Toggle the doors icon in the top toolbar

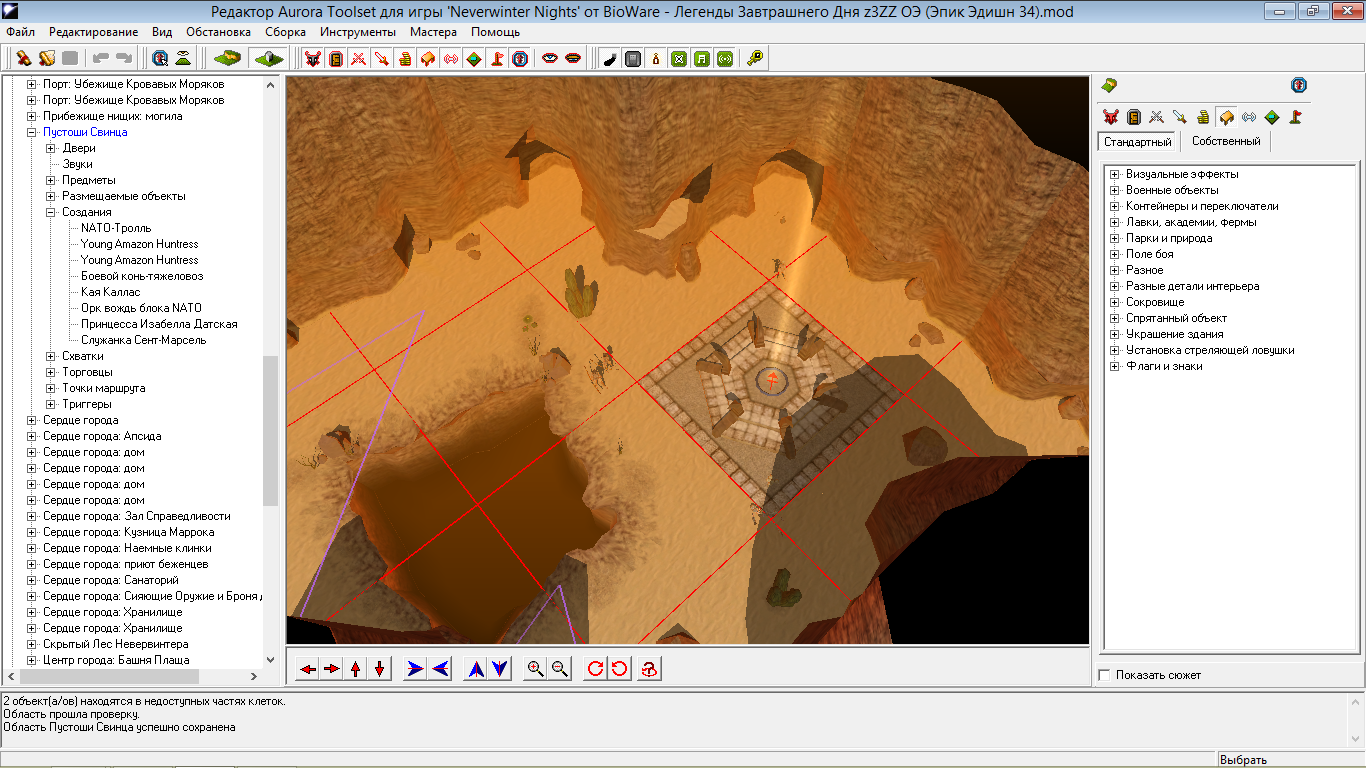click(x=336, y=59)
